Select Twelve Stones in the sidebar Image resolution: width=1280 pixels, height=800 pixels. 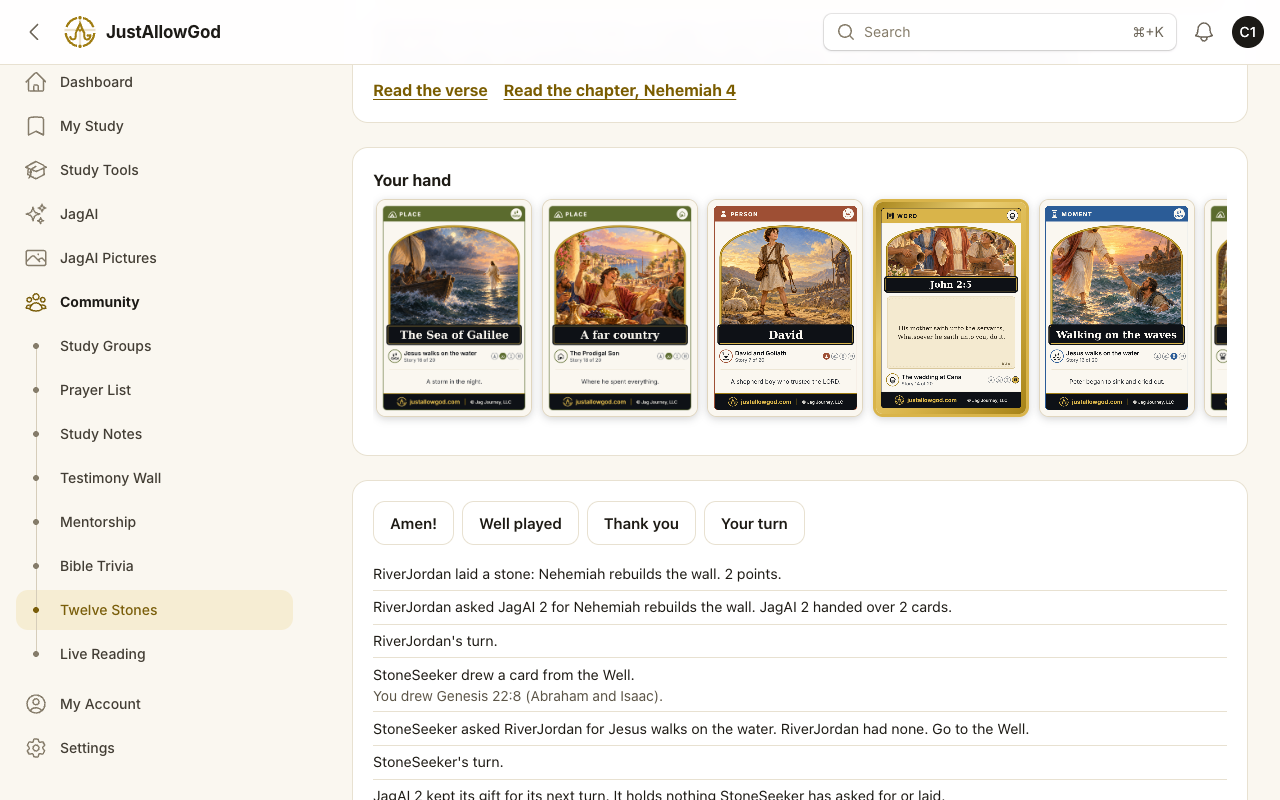point(155,610)
